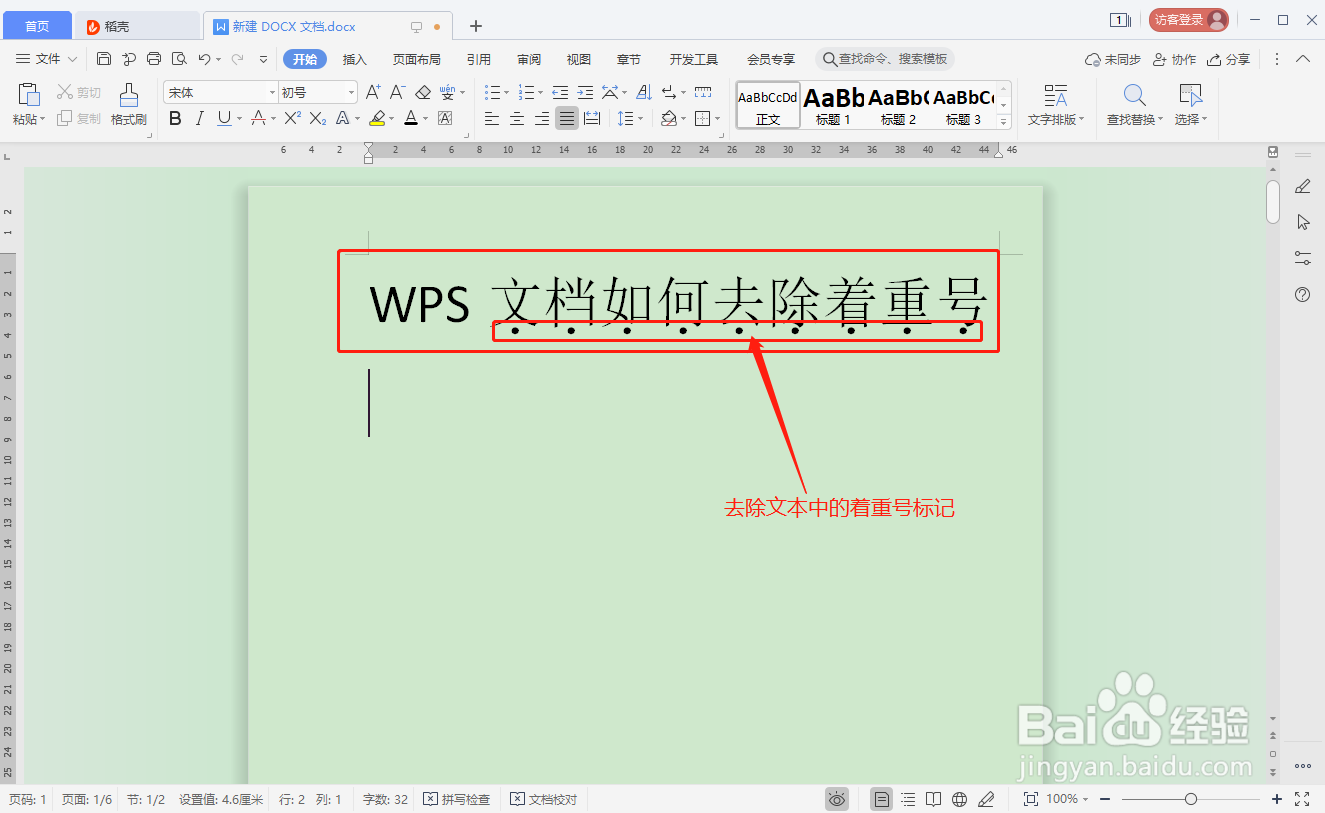The image size is (1325, 813).
Task: Toggle eye protection mode in status bar
Action: tap(837, 799)
